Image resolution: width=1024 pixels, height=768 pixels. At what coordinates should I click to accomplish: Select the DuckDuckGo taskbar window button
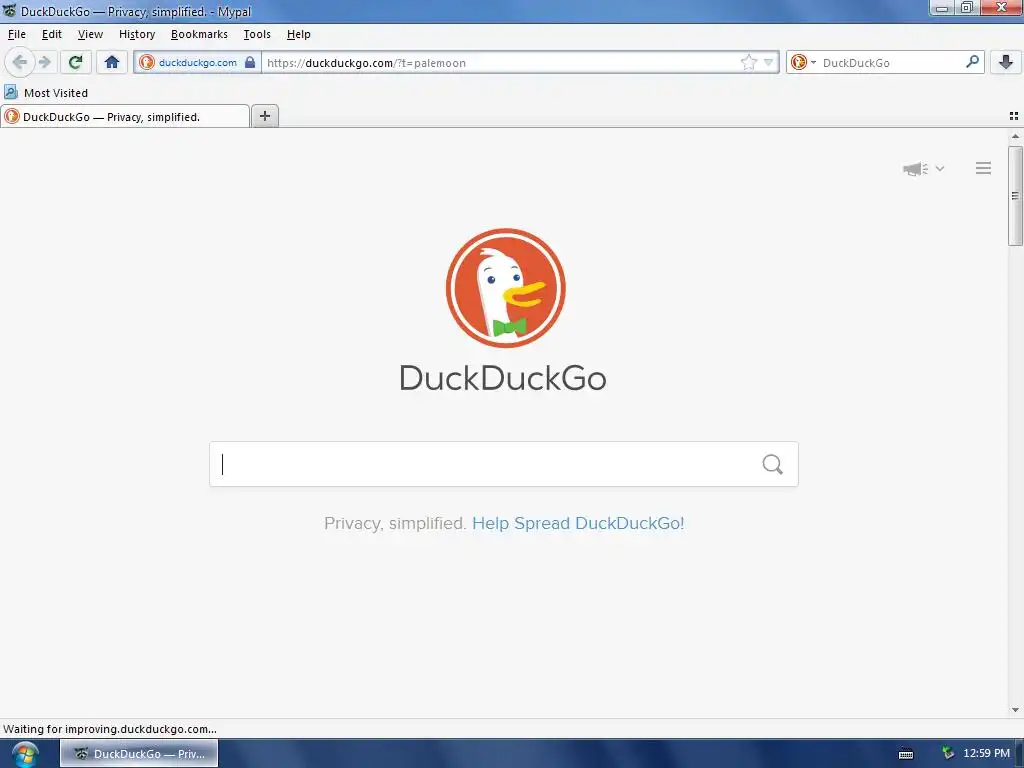tap(139, 754)
